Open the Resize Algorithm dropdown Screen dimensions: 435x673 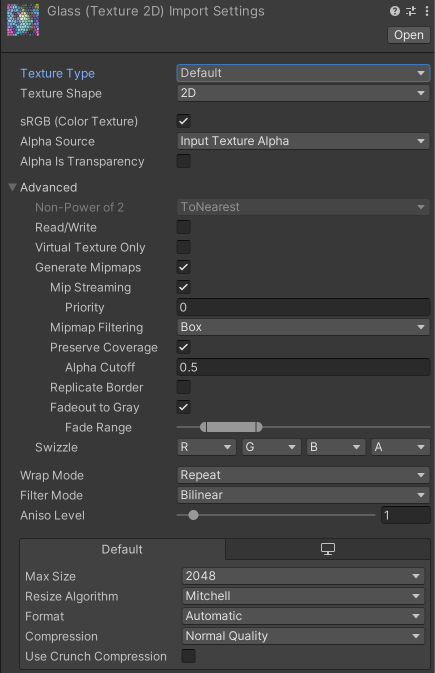(303, 596)
